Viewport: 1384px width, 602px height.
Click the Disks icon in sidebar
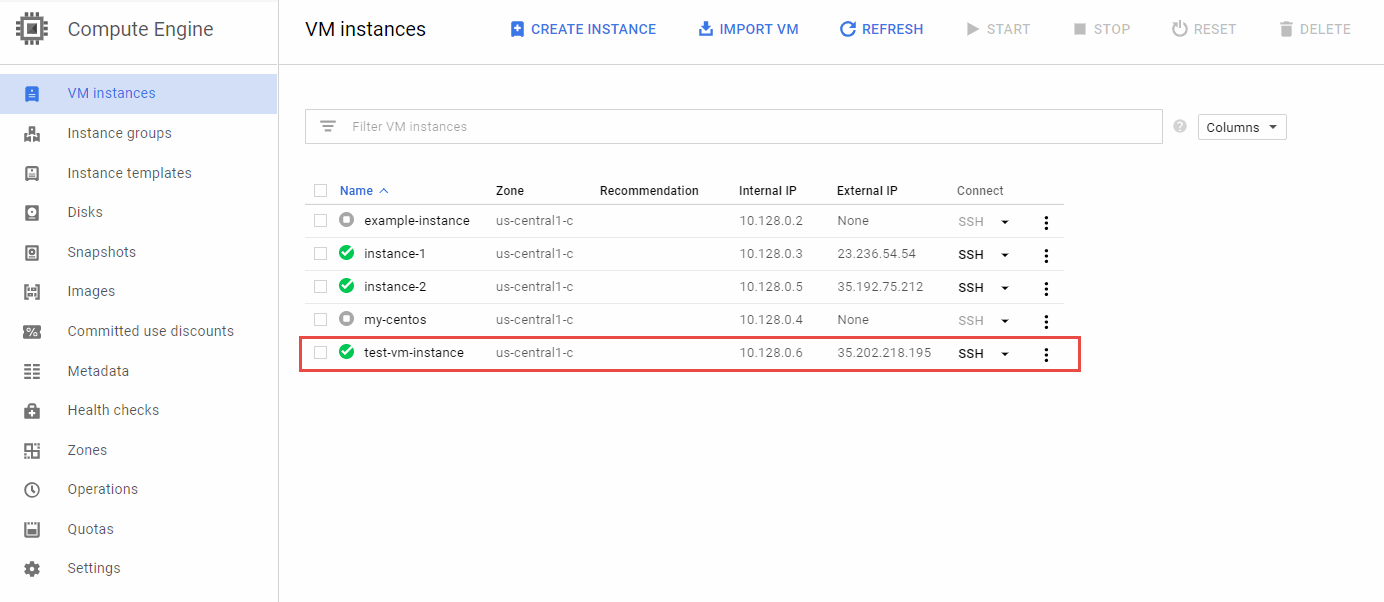click(x=32, y=212)
